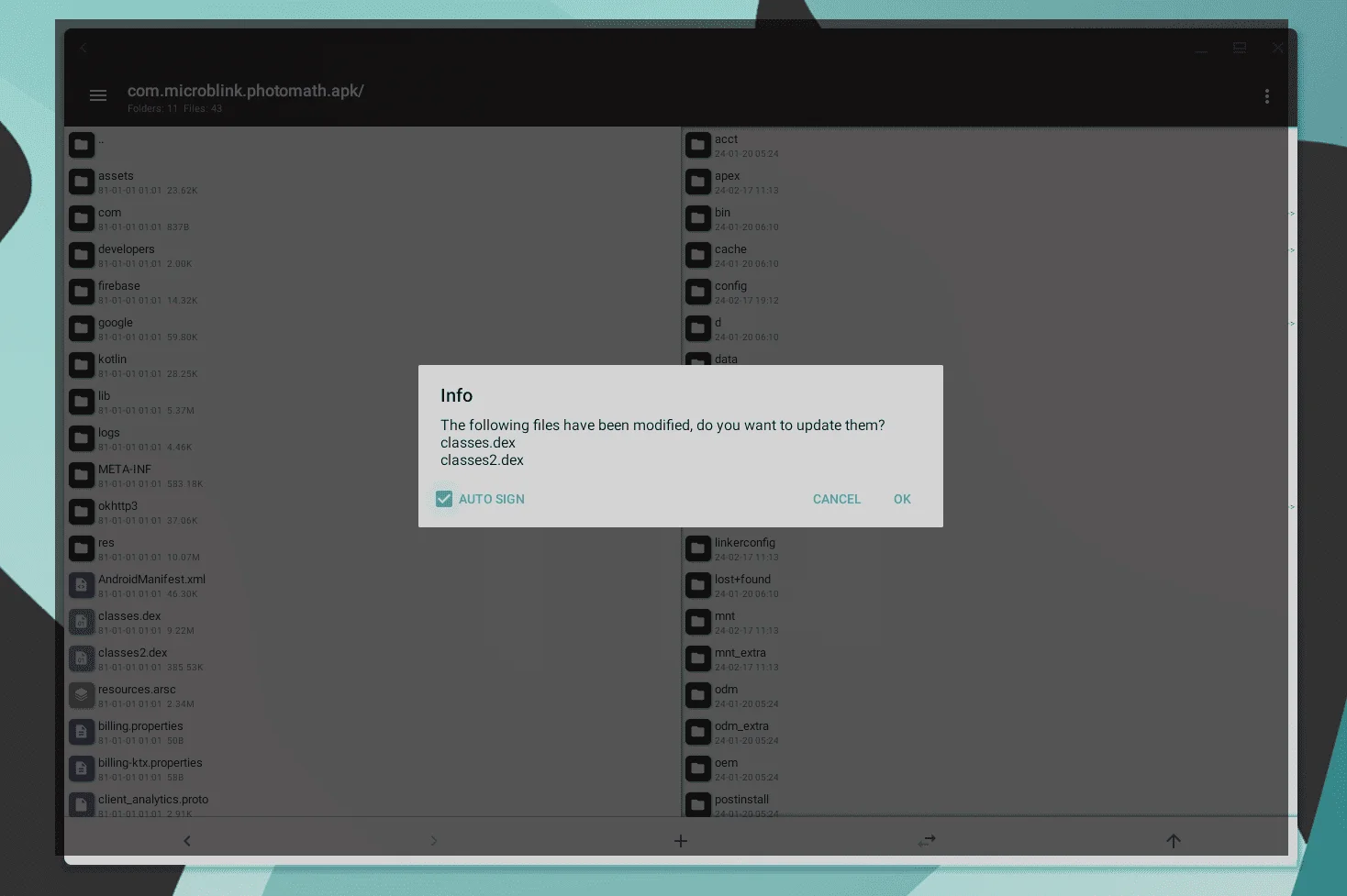Cancel the file update dialog
This screenshot has height=896, width=1347.
click(836, 499)
